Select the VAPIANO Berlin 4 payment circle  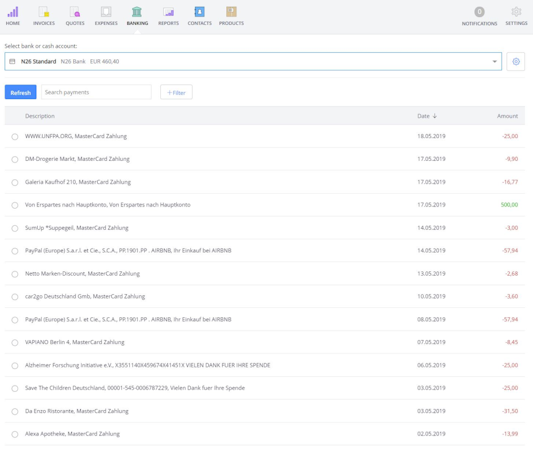(x=15, y=343)
